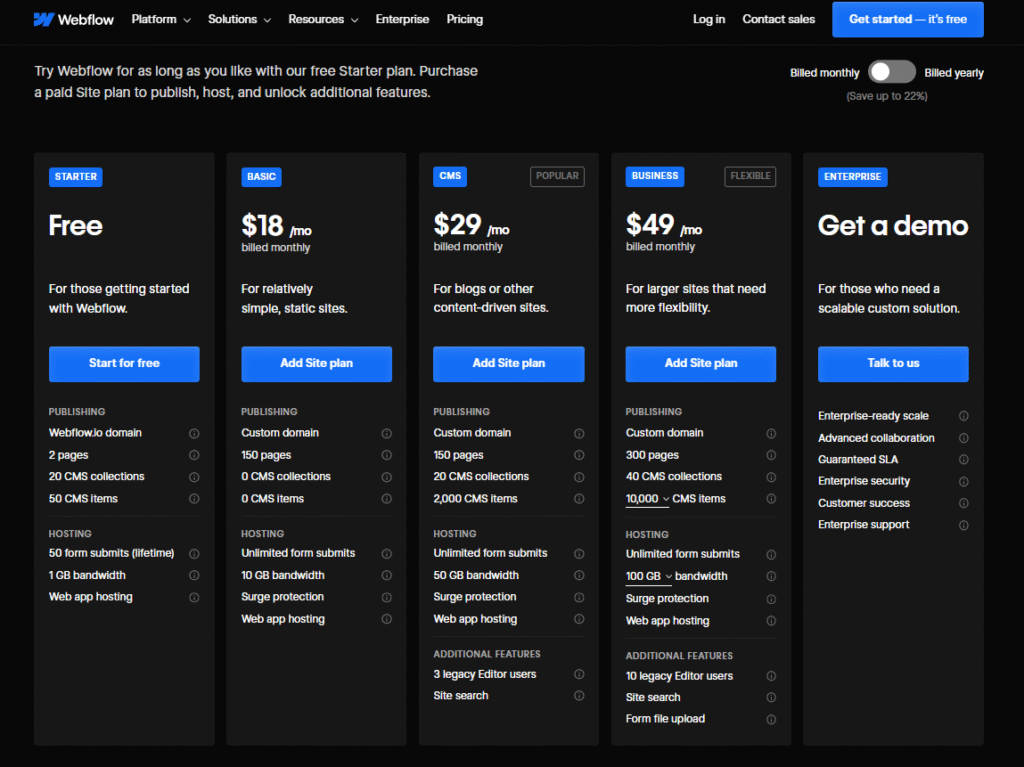The width and height of the screenshot is (1024, 767).
Task: Click info icon beside Basic plan's 150 pages
Action: pyautogui.click(x=386, y=455)
